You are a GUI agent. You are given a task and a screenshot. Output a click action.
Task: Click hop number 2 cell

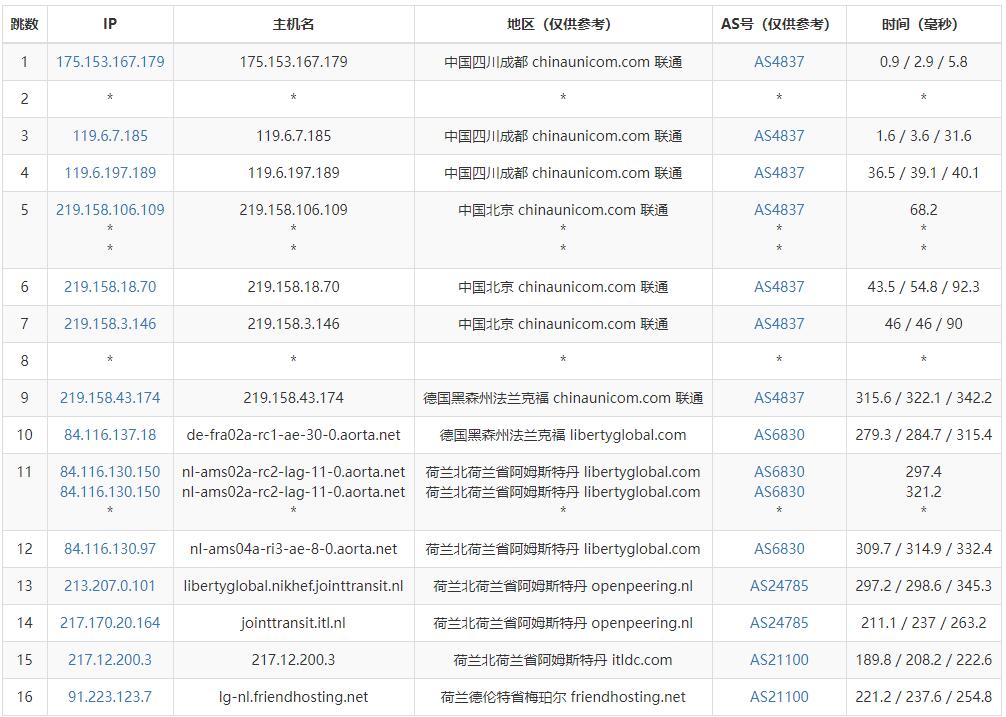click(x=24, y=99)
